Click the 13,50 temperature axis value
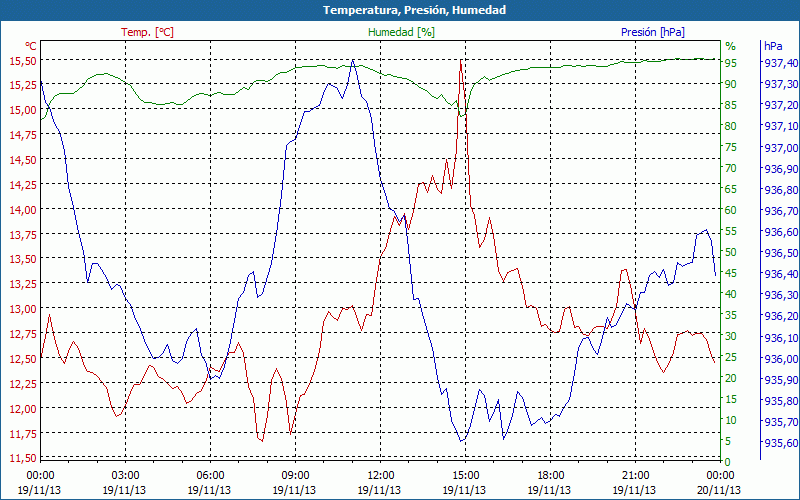 point(23,259)
